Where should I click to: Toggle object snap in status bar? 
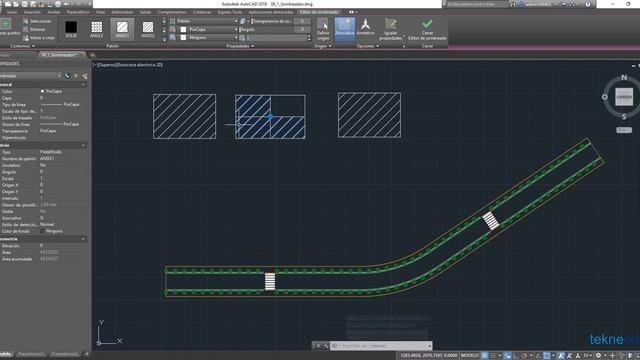click(x=547, y=356)
